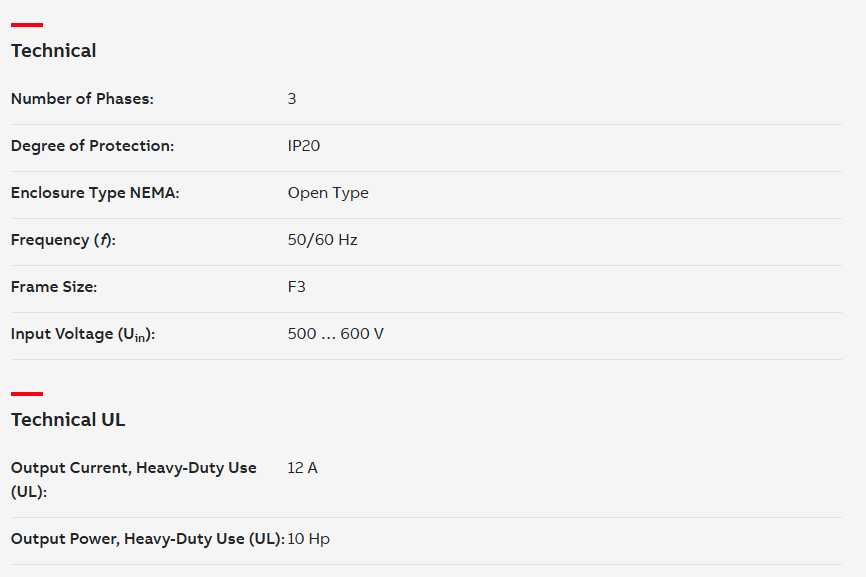The width and height of the screenshot is (866, 577).
Task: Click the Open Type enclosure value
Action: (328, 193)
